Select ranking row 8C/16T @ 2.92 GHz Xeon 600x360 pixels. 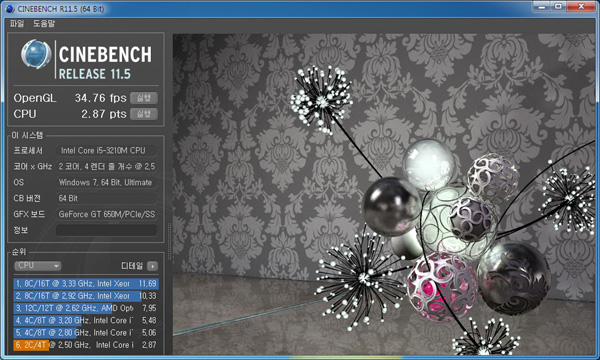(86, 296)
